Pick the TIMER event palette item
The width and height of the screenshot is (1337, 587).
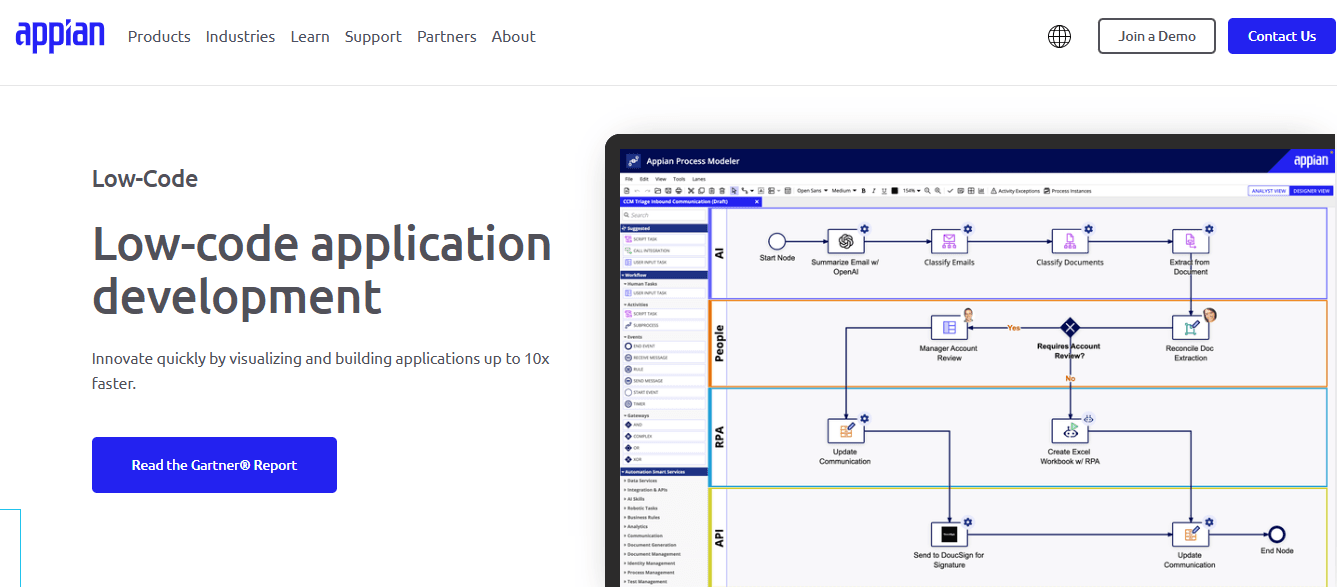[664, 404]
